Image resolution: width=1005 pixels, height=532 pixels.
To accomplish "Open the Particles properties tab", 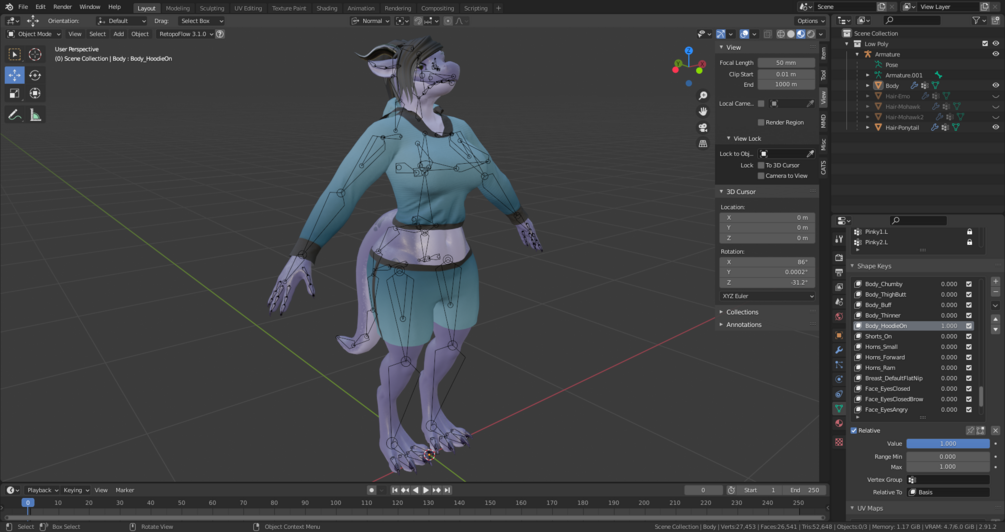I will click(x=839, y=365).
